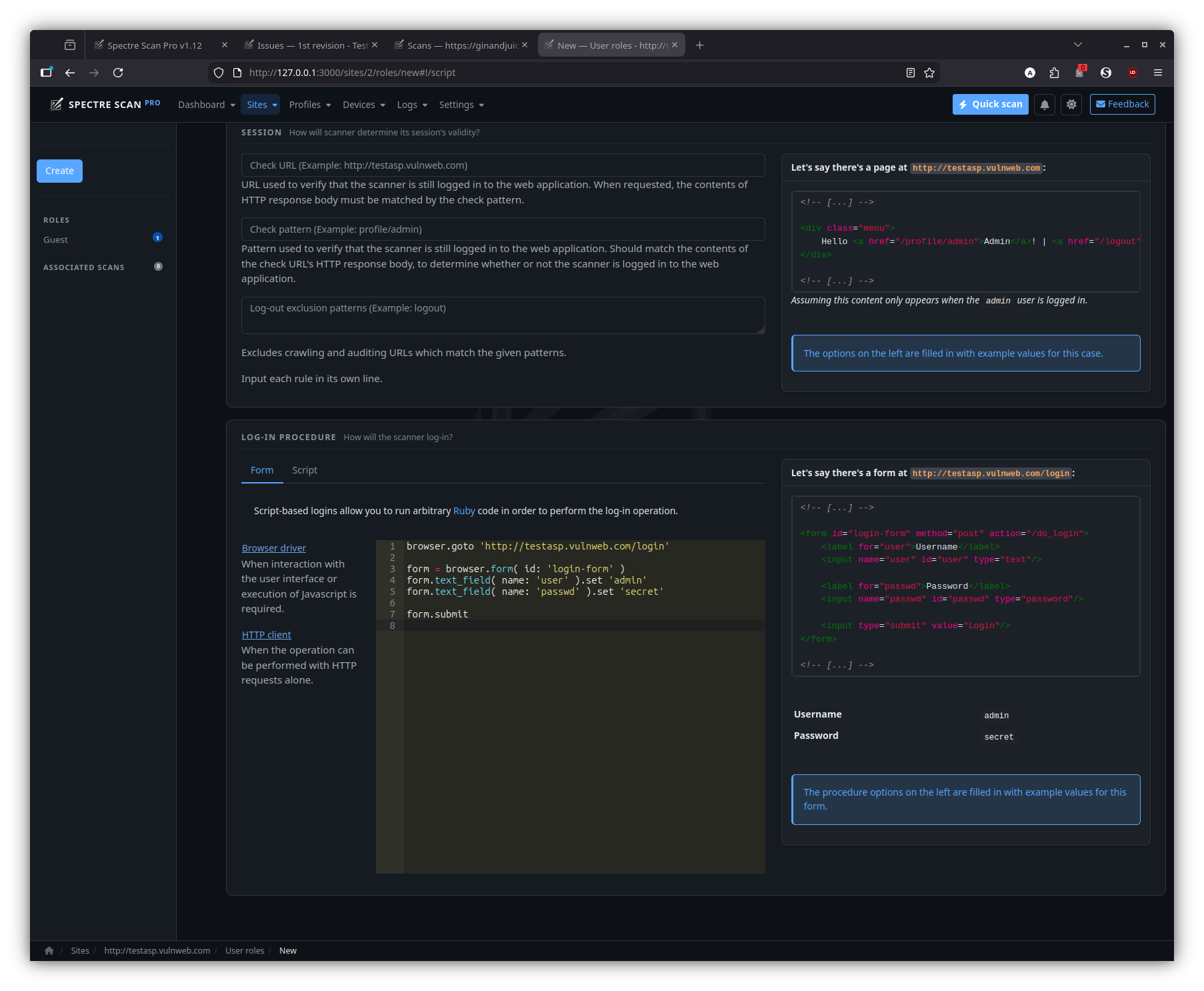Click the testasp.vulnweb.com/login URL example
1204x991 pixels.
coord(991,473)
